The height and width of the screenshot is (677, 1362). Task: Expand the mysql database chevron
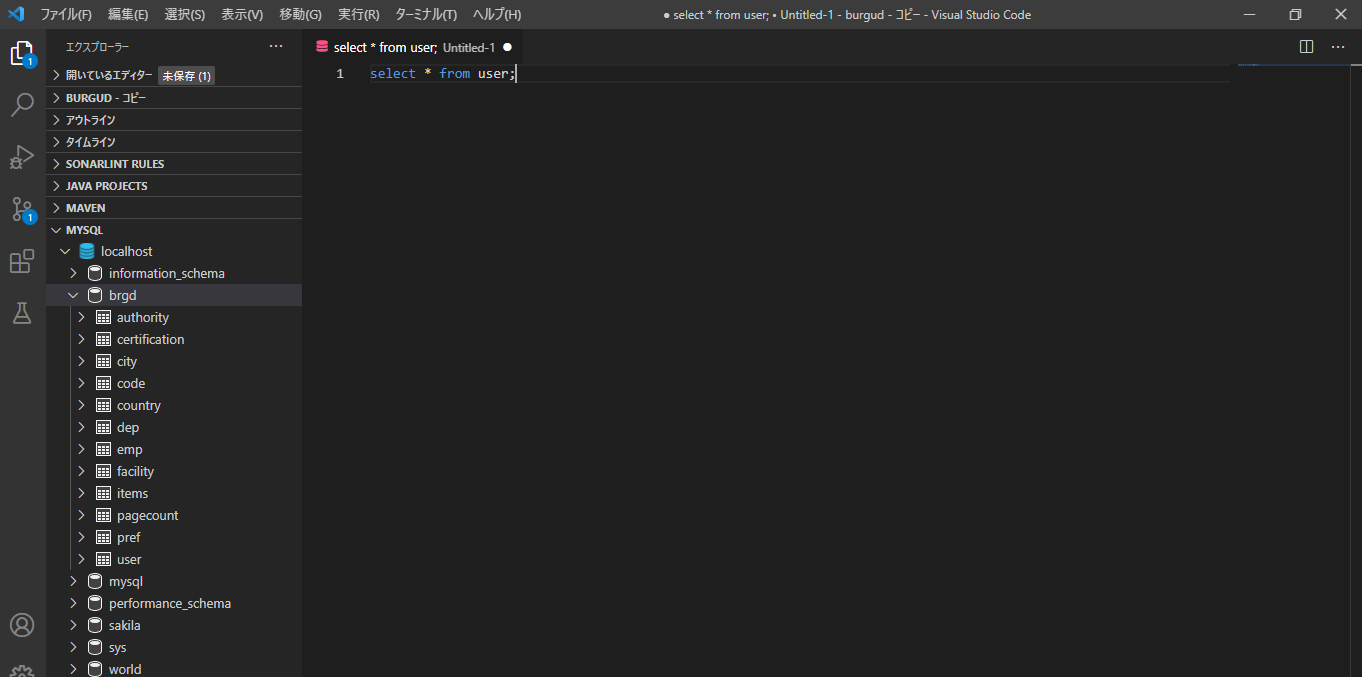point(73,581)
